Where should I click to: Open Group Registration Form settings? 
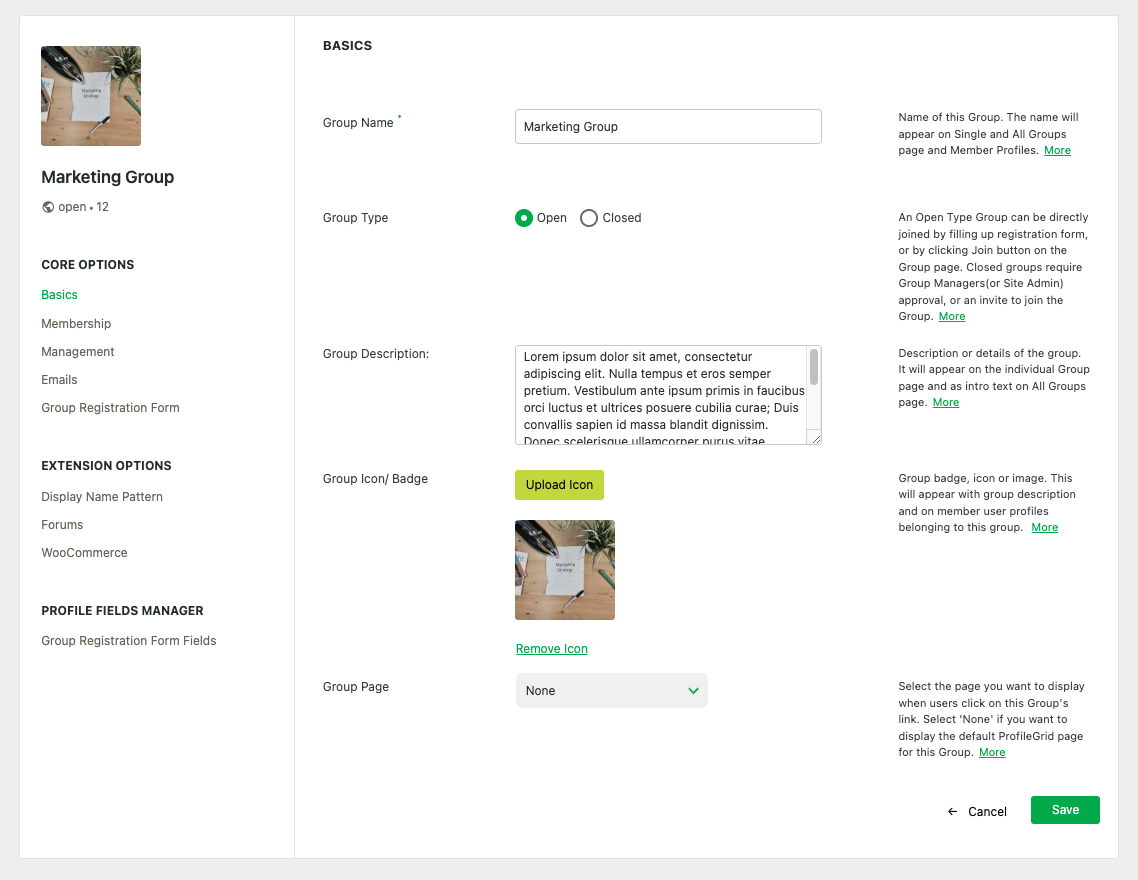tap(110, 408)
